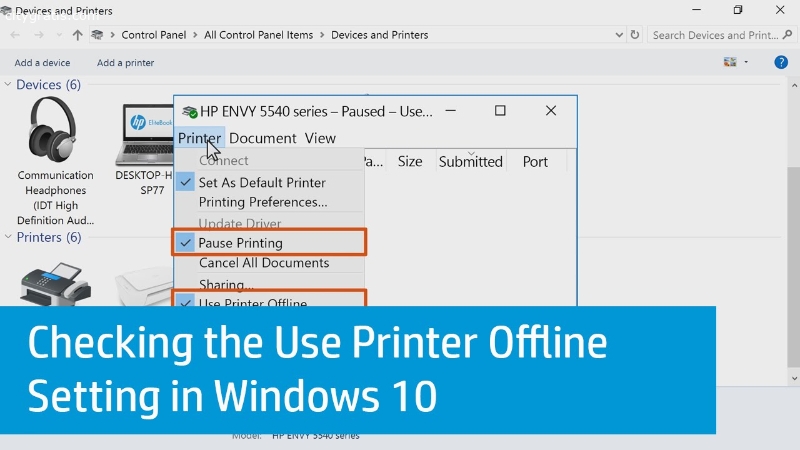
Task: Go up one level with Up arrow
Action: [x=77, y=35]
